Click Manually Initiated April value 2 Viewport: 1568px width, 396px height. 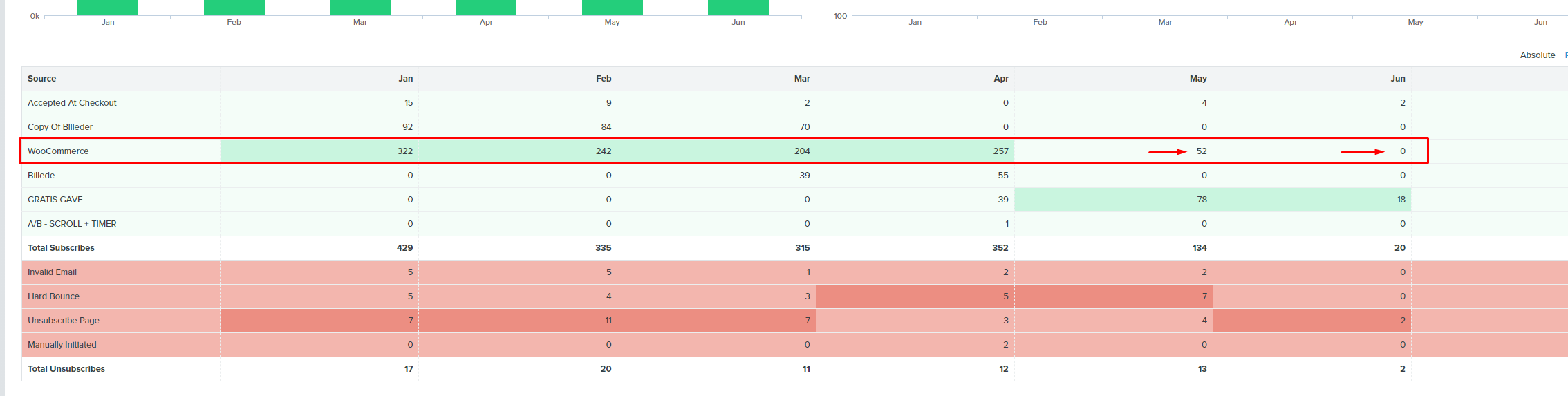coord(1006,345)
